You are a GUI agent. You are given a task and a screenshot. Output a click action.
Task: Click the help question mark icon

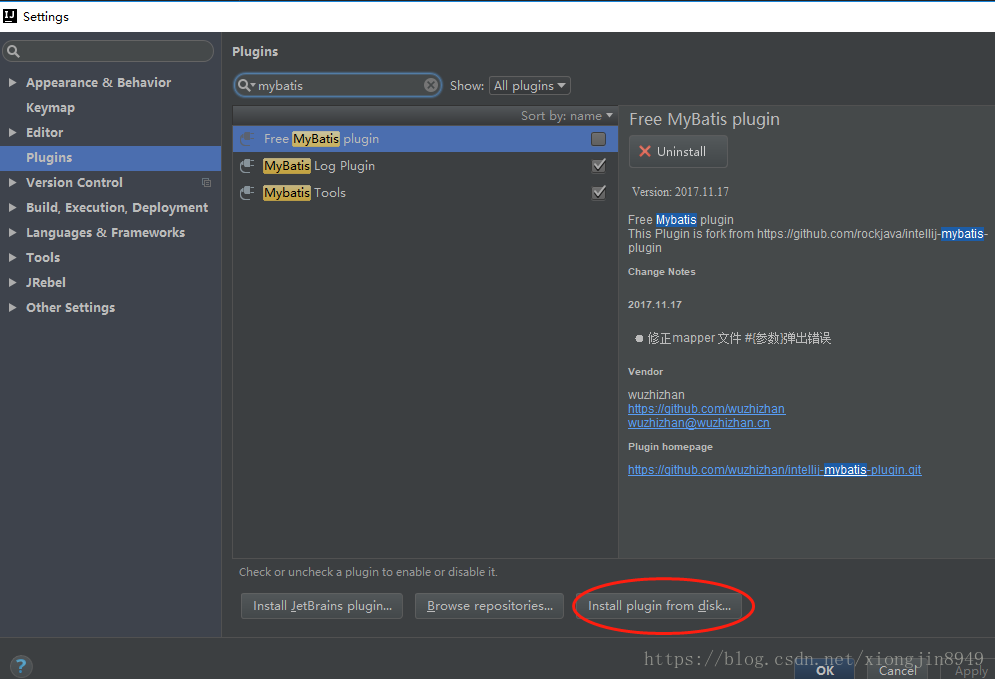point(20,665)
